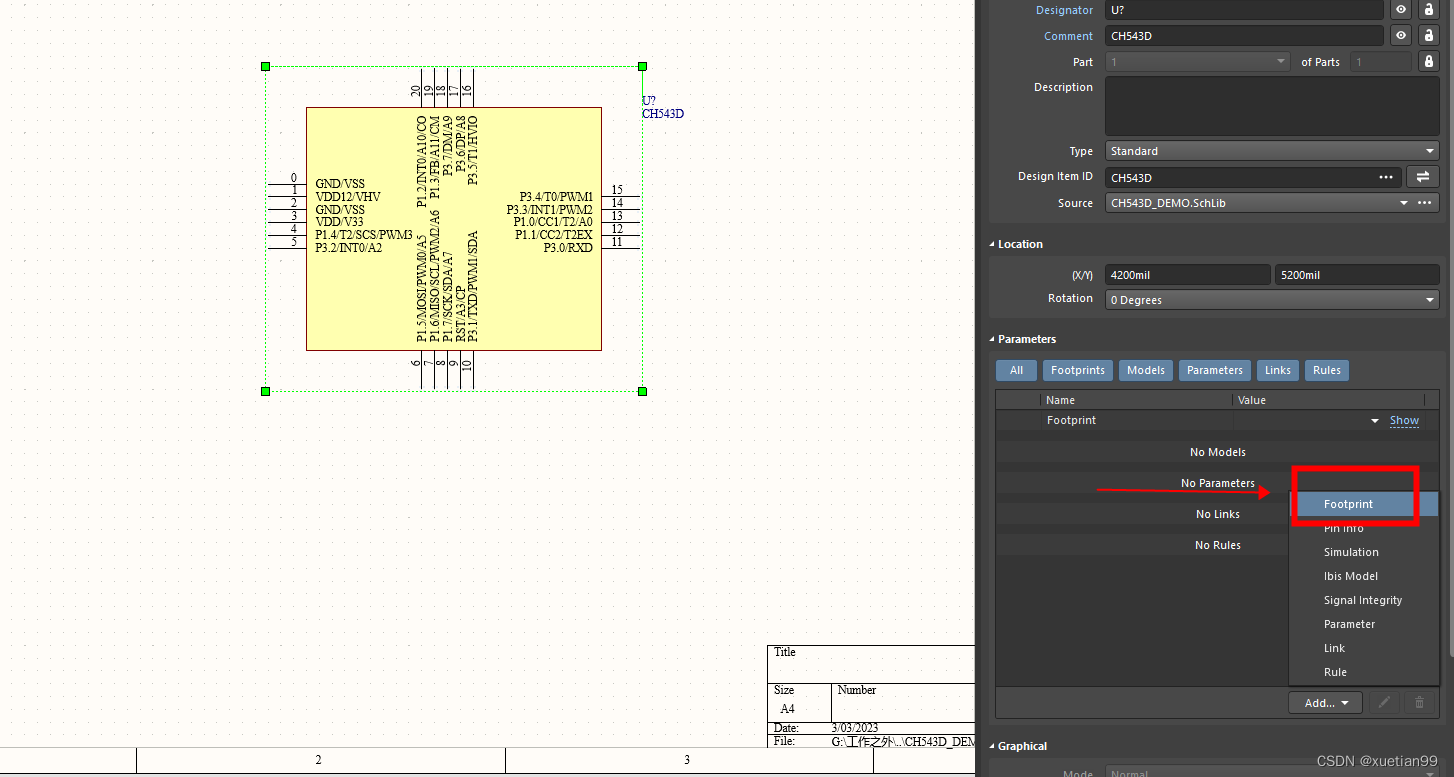Collapse the Graphical section
This screenshot has width=1454, height=777.
[x=992, y=746]
